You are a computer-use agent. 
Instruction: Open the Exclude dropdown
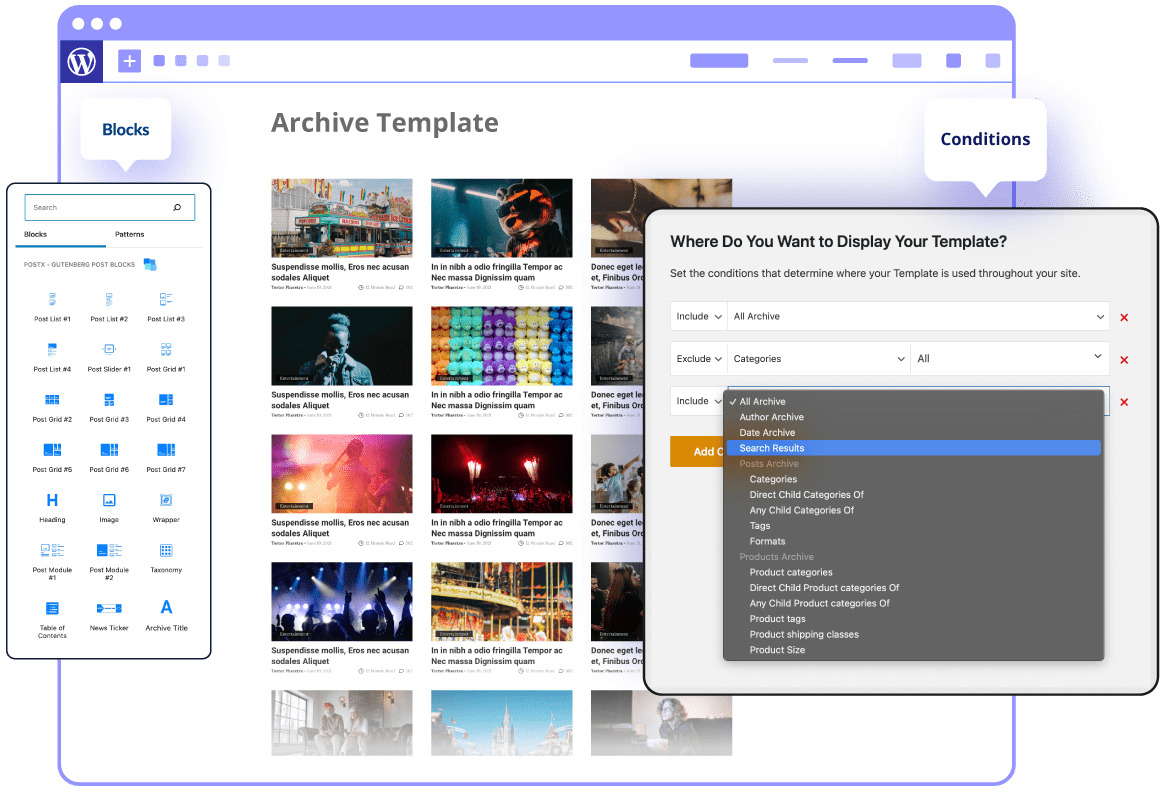[x=698, y=359]
